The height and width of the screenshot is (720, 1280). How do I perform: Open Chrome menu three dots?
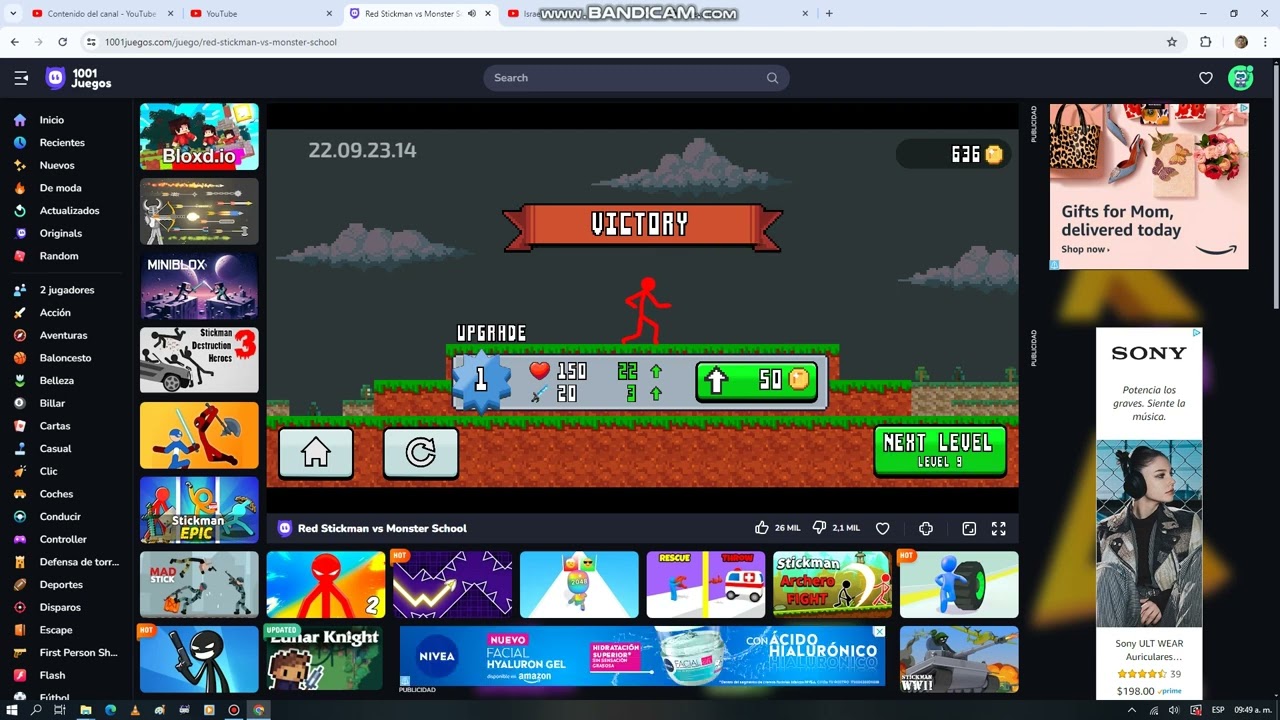click(x=1265, y=42)
